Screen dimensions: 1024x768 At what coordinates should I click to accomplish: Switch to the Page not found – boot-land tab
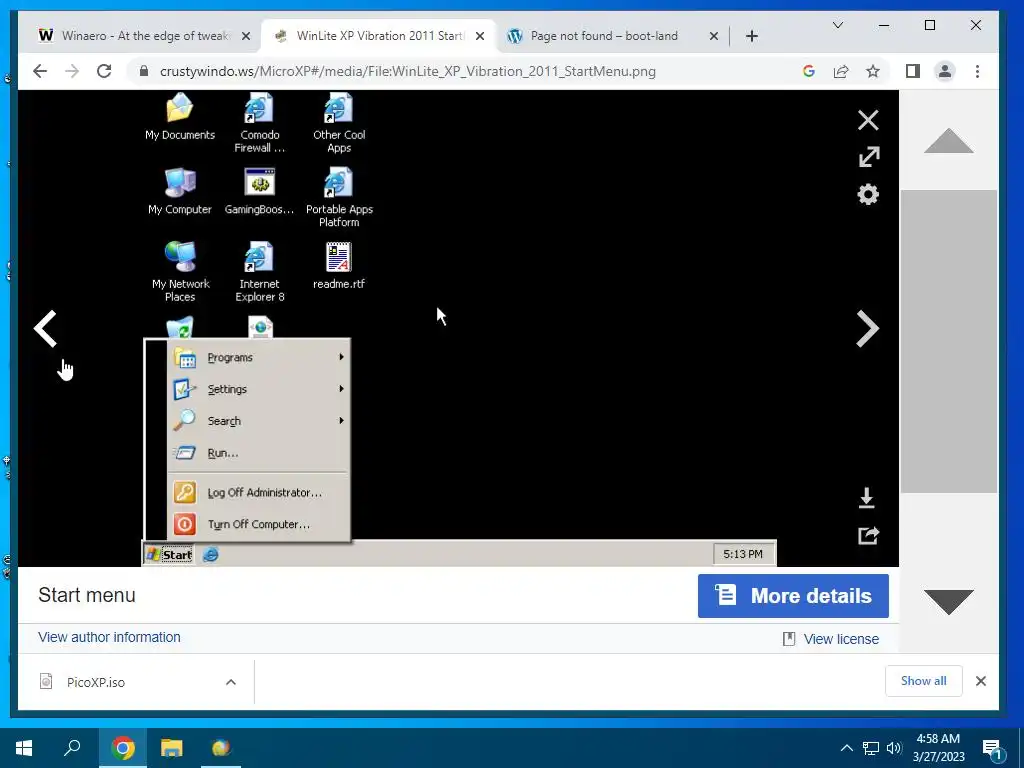click(x=614, y=35)
